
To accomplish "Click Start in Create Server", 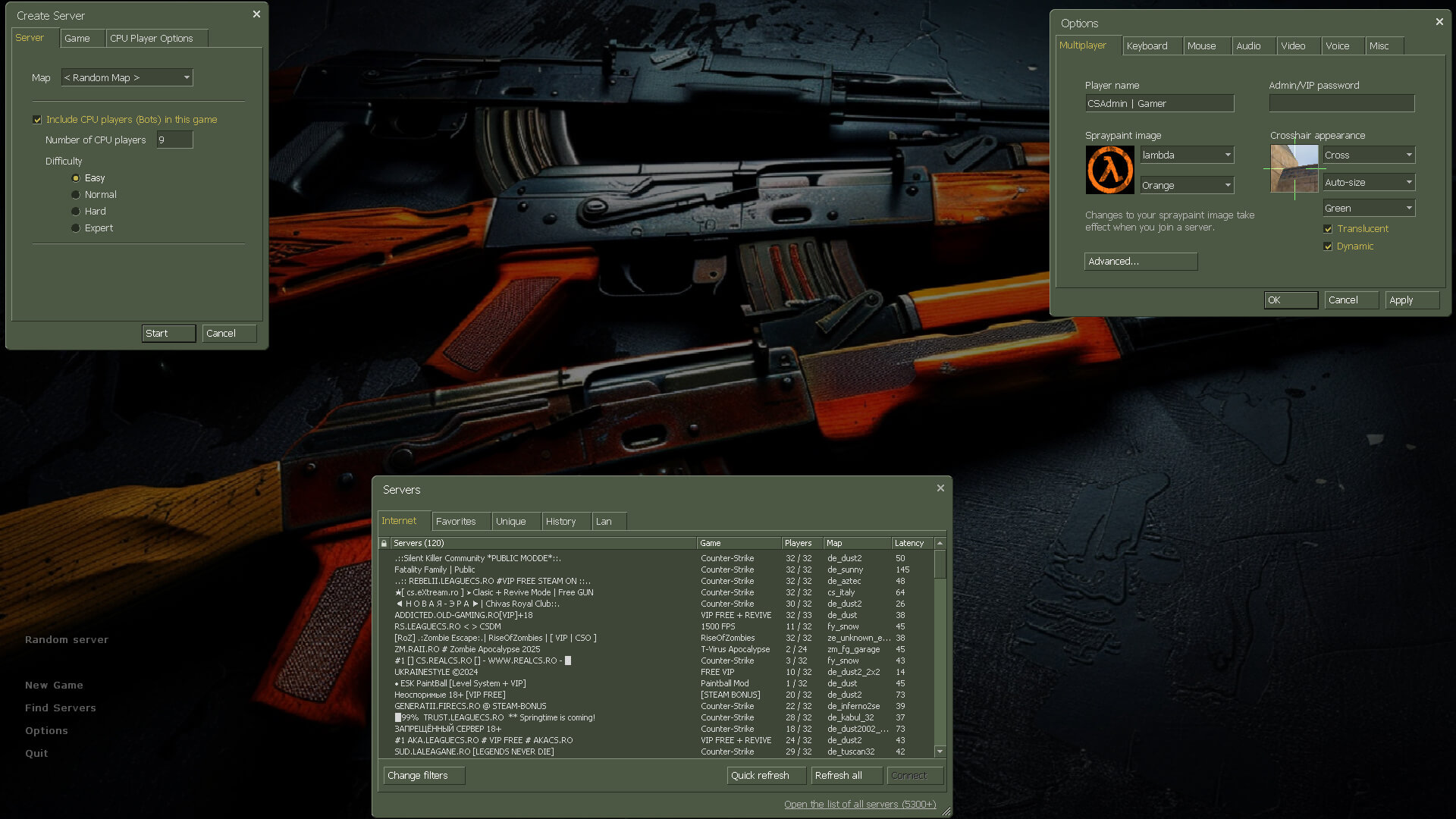I will 169,333.
